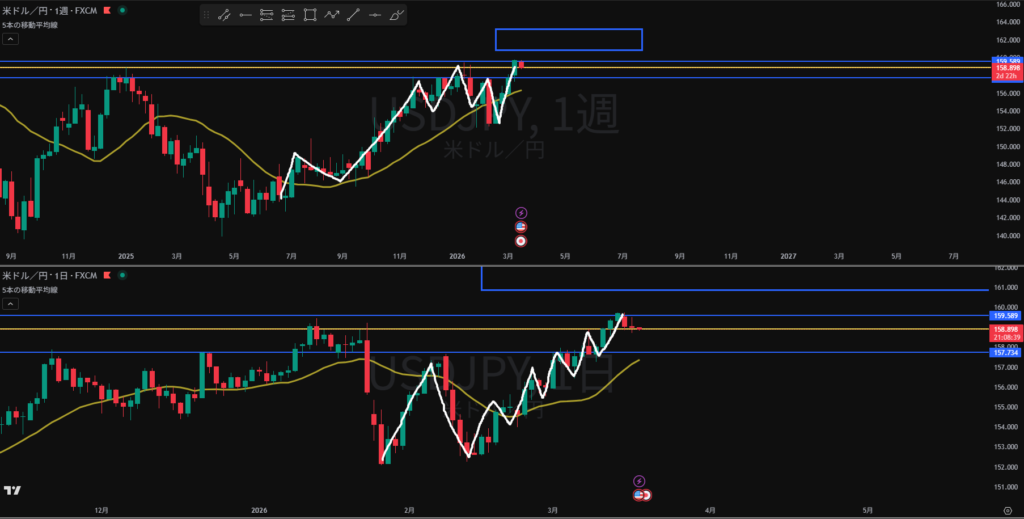
Task: Select the blue rectangle drawn on weekly chart
Action: tap(568, 30)
